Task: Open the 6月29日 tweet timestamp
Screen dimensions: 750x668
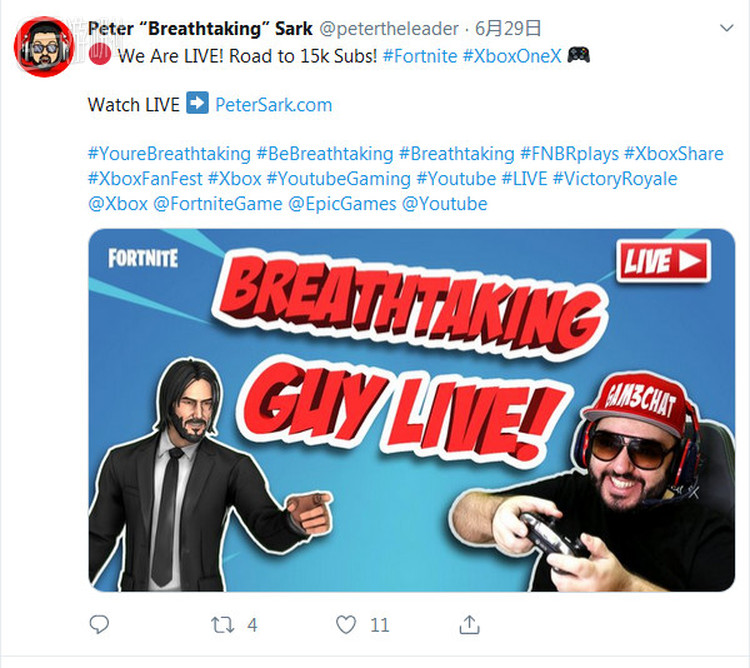Action: pos(507,29)
